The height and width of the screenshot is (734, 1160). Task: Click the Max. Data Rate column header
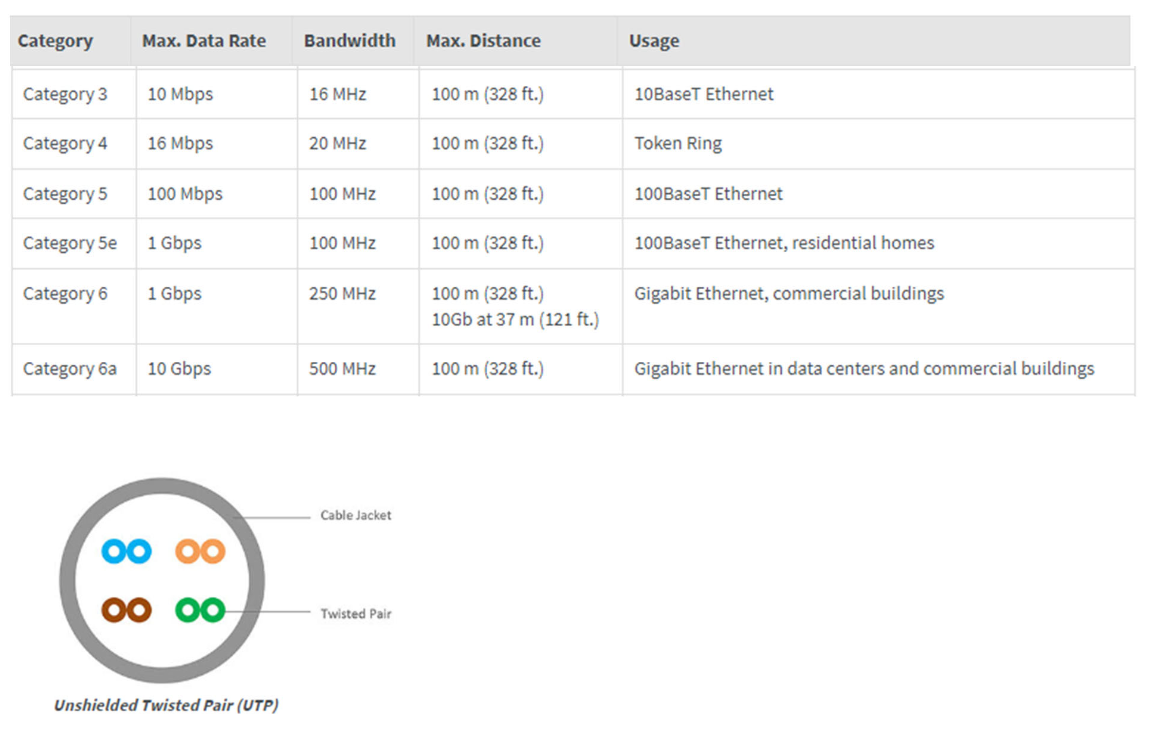point(204,41)
